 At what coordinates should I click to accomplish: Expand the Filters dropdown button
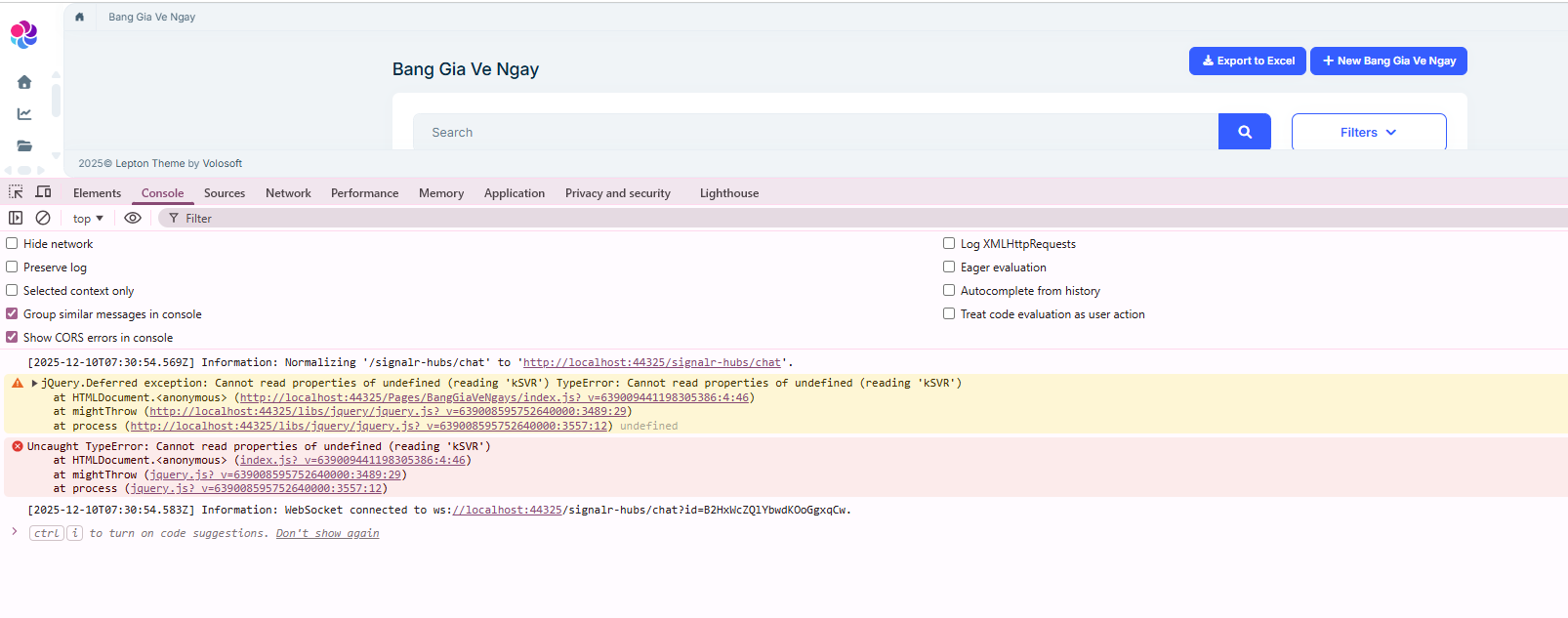(1368, 132)
